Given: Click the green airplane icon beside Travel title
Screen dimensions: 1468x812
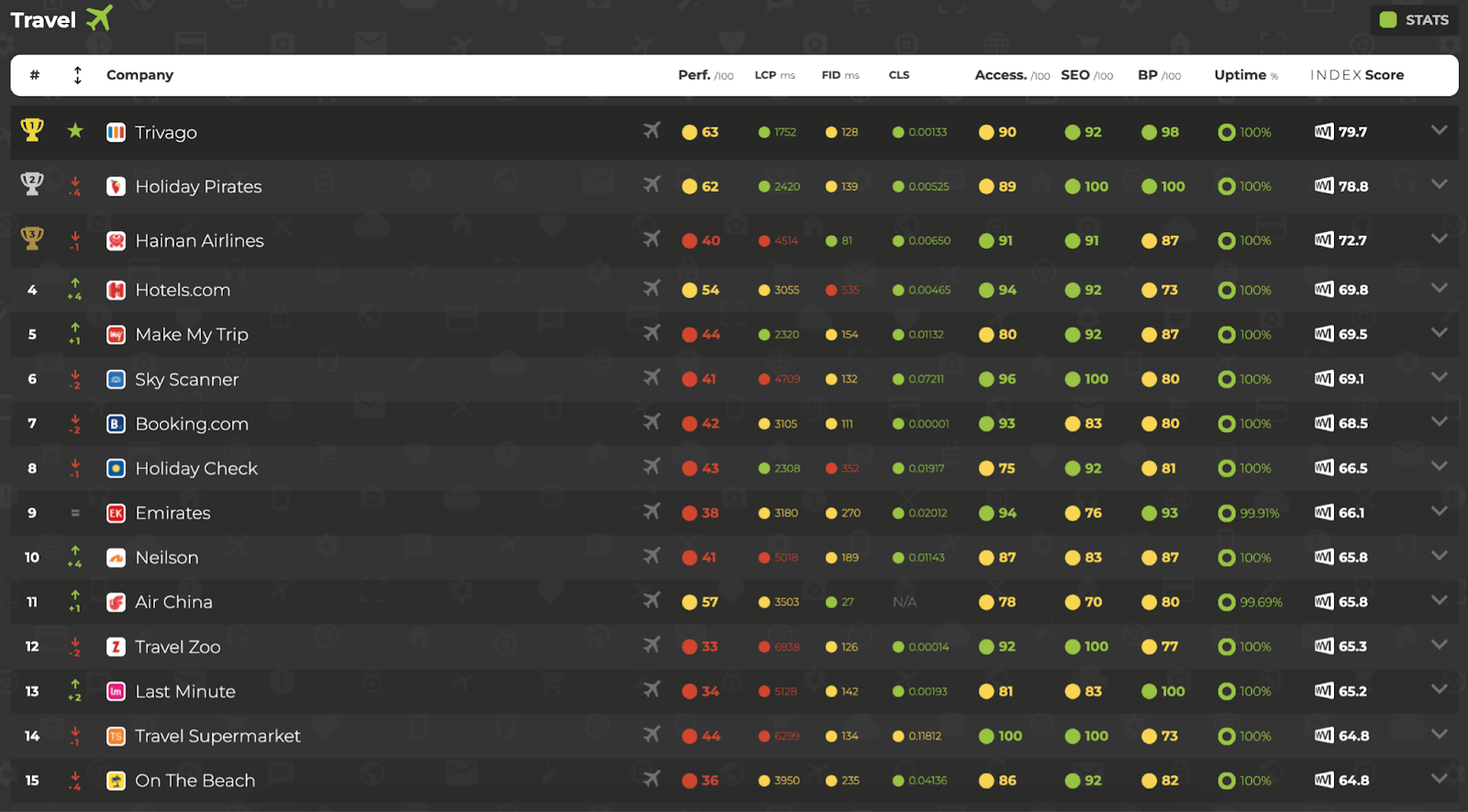Looking at the screenshot, I should click(x=99, y=17).
